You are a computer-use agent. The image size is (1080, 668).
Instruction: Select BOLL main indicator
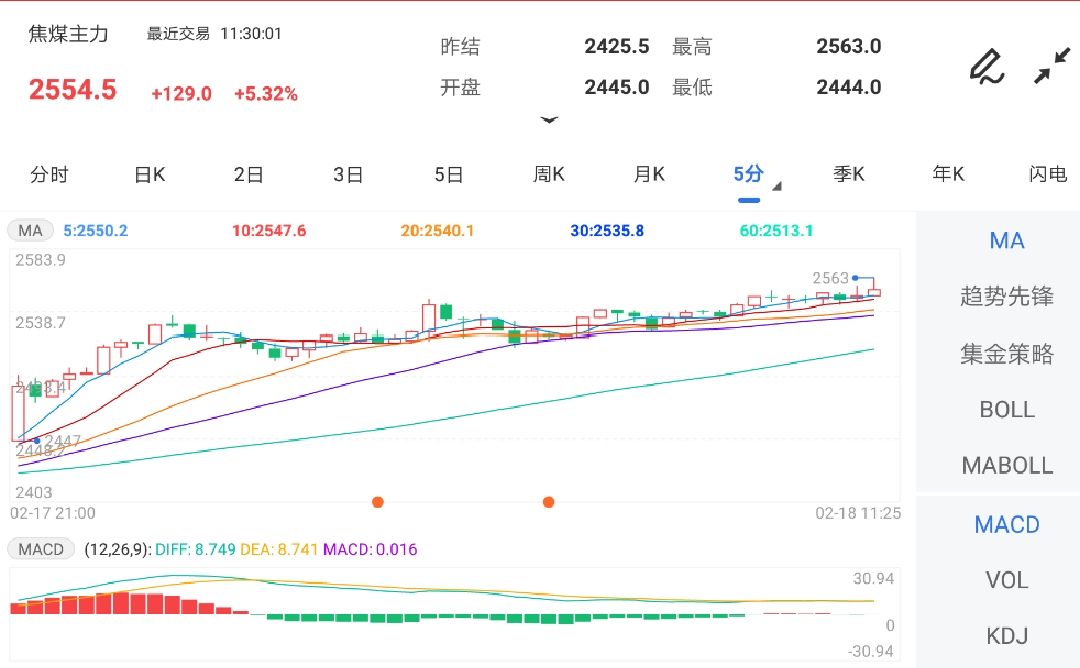click(1006, 410)
